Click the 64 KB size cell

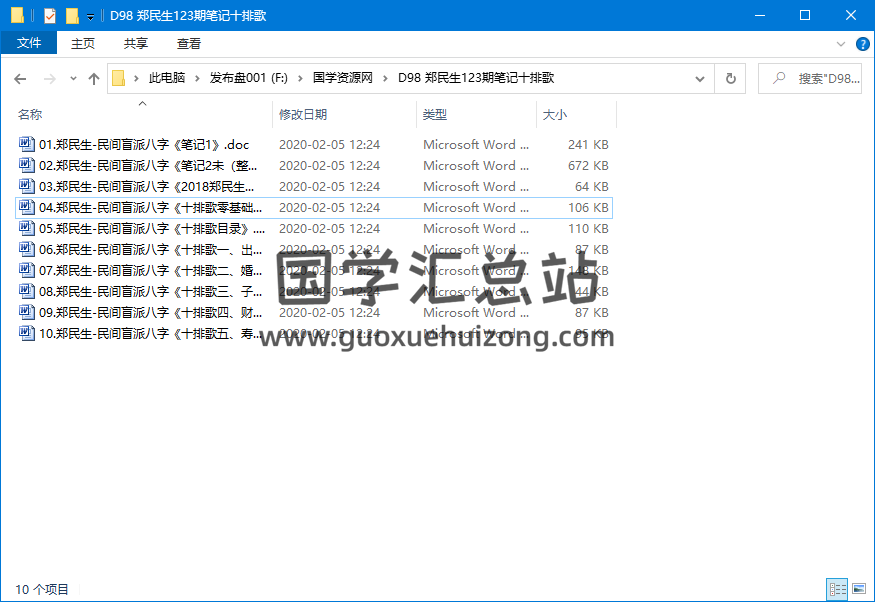[x=592, y=186]
